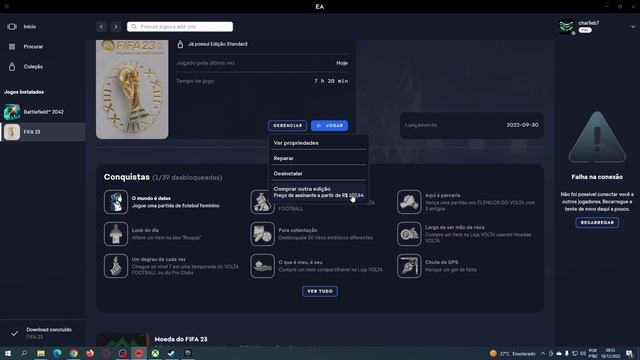Click the Look do dia achievement icon

116,234
